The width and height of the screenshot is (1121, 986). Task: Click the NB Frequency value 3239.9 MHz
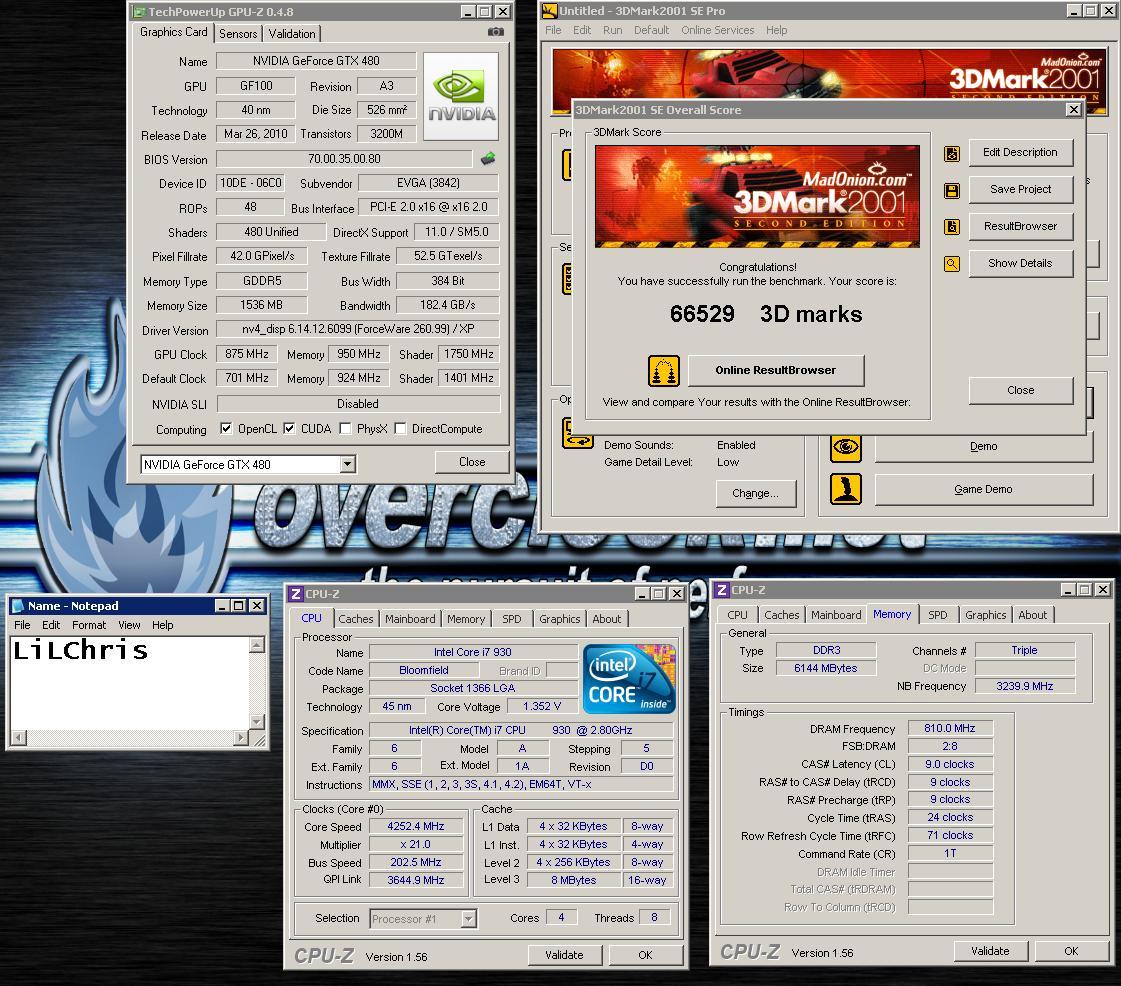[1024, 686]
